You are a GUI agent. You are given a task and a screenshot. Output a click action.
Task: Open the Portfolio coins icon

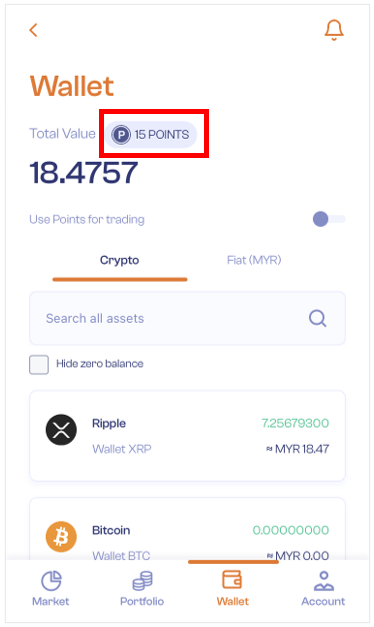pyautogui.click(x=142, y=581)
